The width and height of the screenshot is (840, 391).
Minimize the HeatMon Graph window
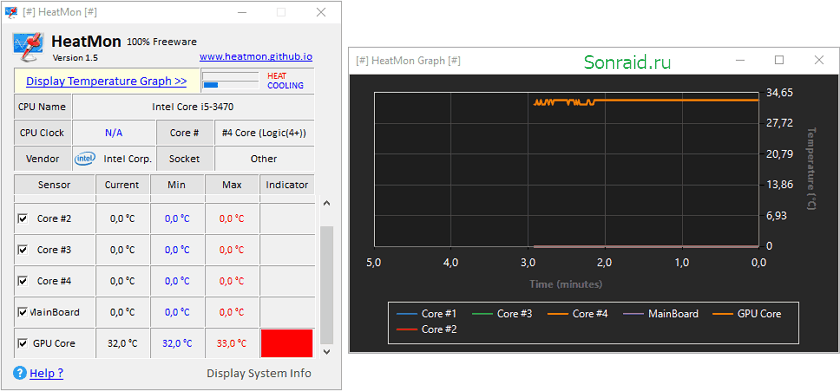click(740, 61)
